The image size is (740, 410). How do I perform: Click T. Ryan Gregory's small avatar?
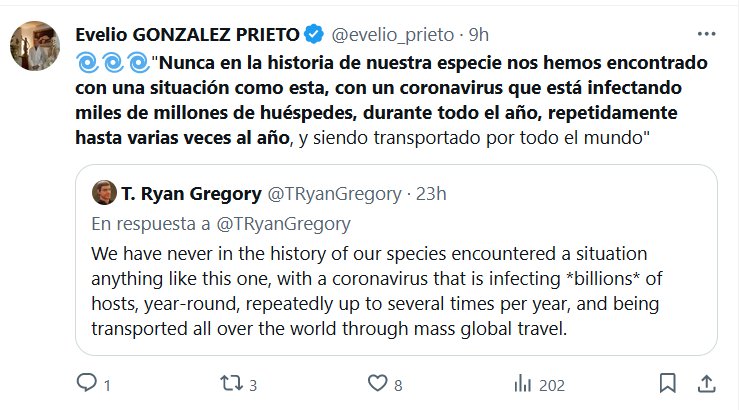[104, 192]
